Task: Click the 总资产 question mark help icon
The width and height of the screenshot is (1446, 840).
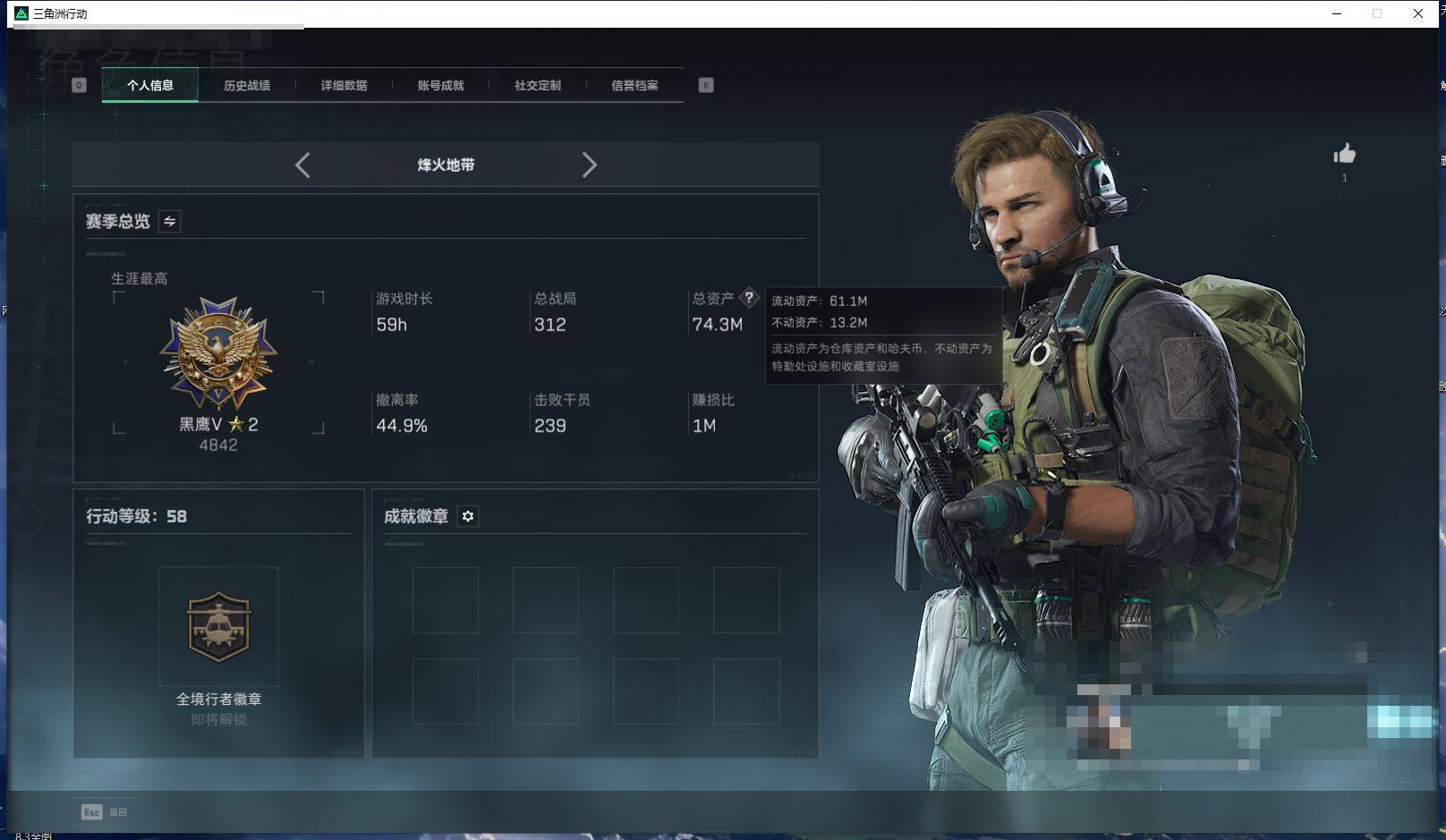Action: tap(749, 298)
